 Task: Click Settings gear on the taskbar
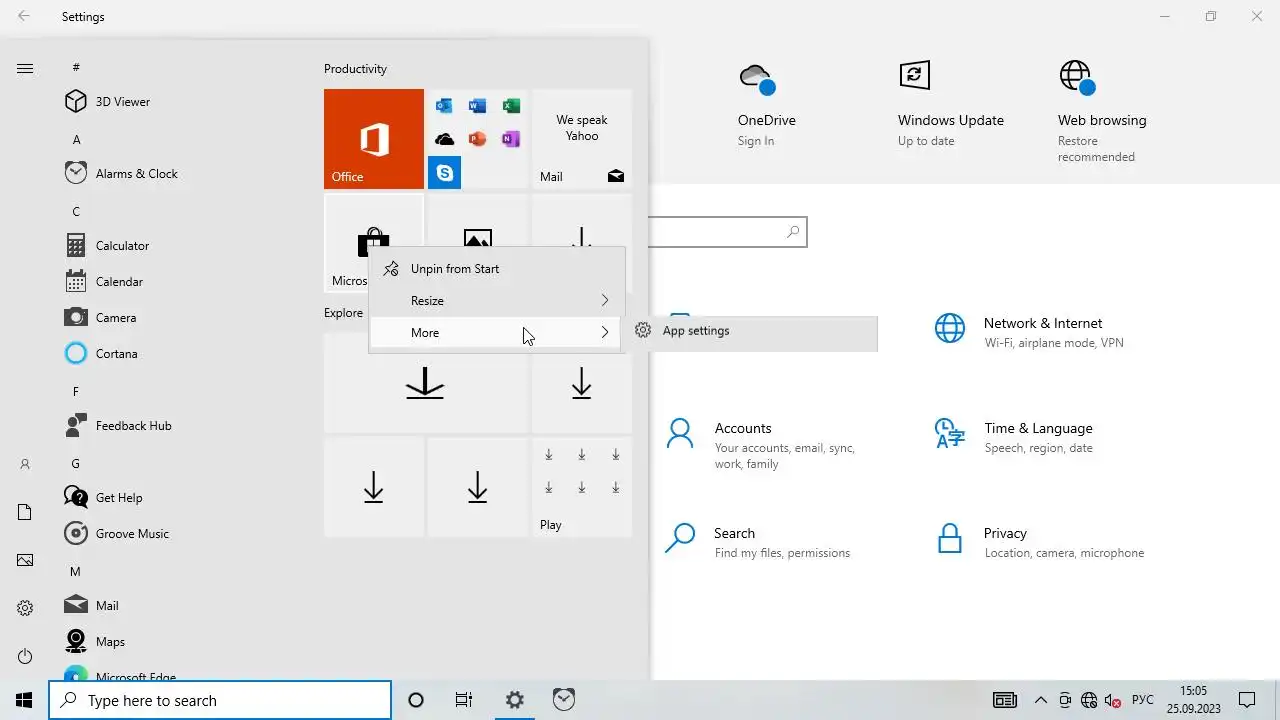click(x=514, y=700)
